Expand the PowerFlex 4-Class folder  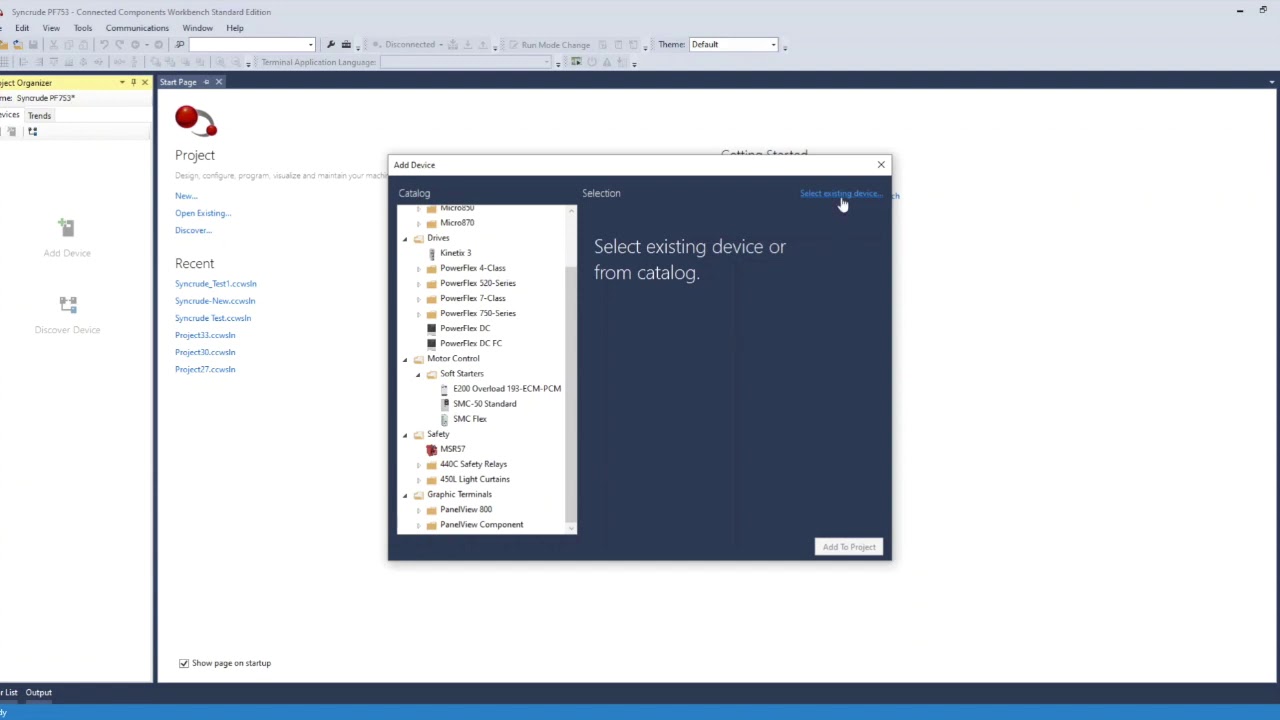tap(418, 268)
